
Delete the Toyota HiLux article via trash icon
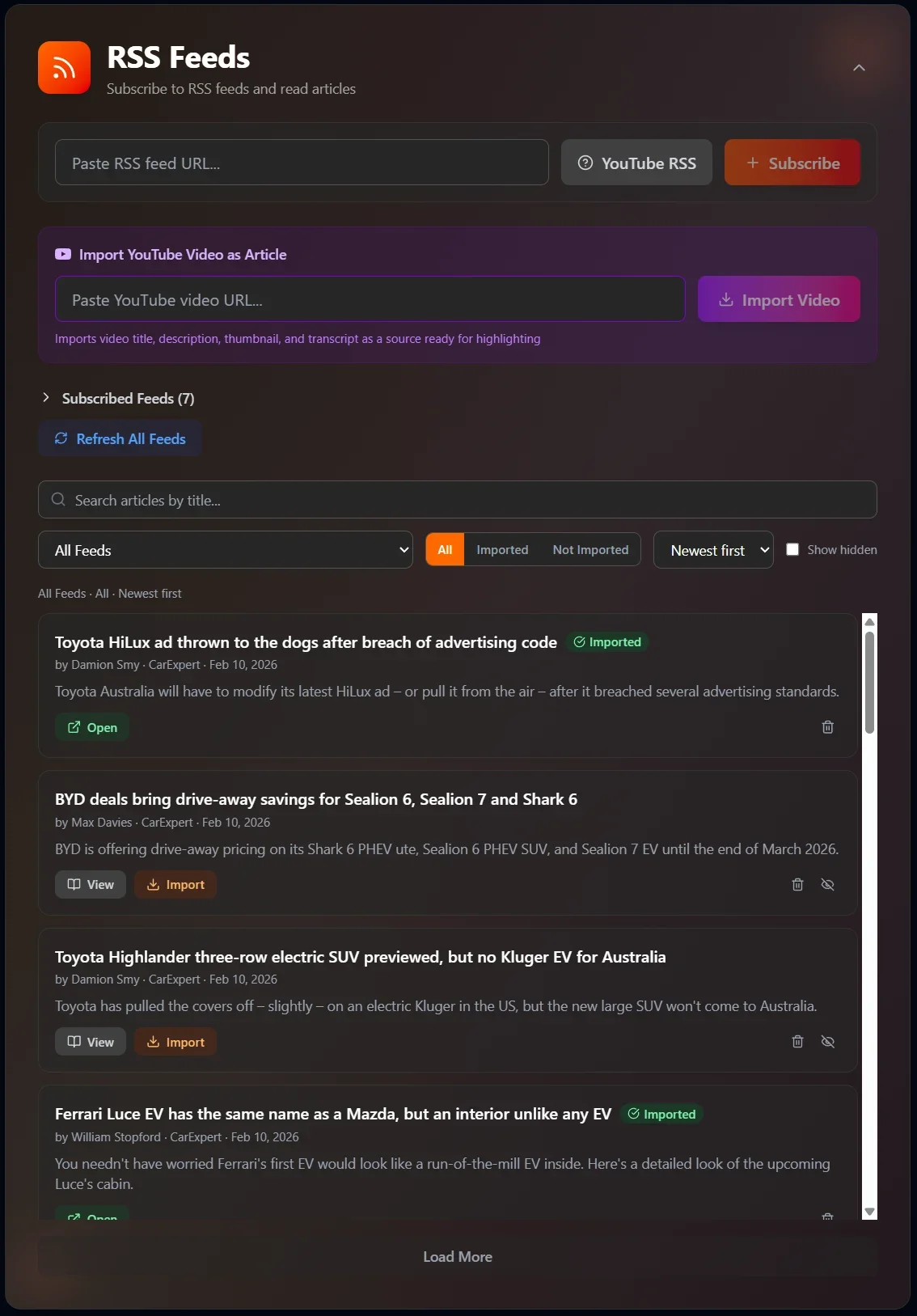click(827, 727)
